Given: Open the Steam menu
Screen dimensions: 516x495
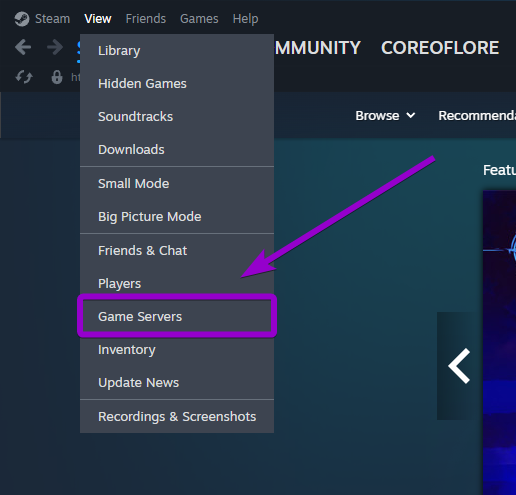Looking at the screenshot, I should point(53,19).
